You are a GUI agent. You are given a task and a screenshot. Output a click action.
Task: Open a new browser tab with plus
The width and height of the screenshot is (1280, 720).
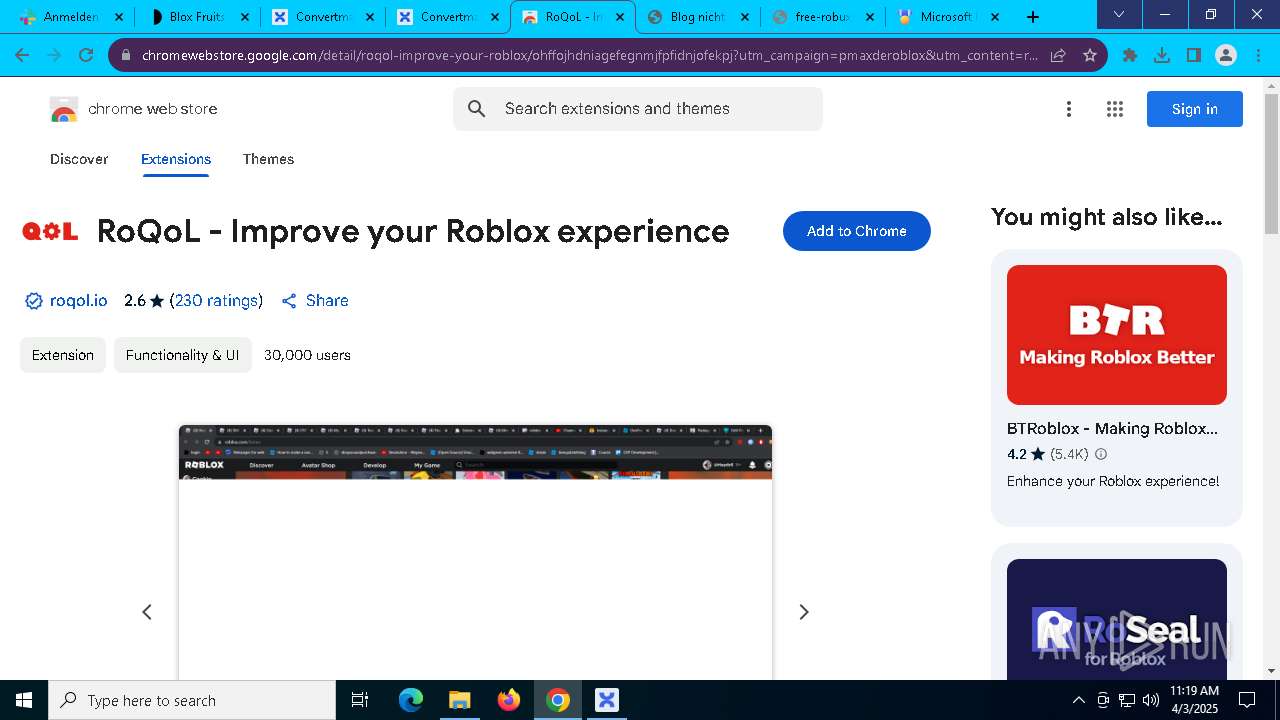[x=1033, y=17]
